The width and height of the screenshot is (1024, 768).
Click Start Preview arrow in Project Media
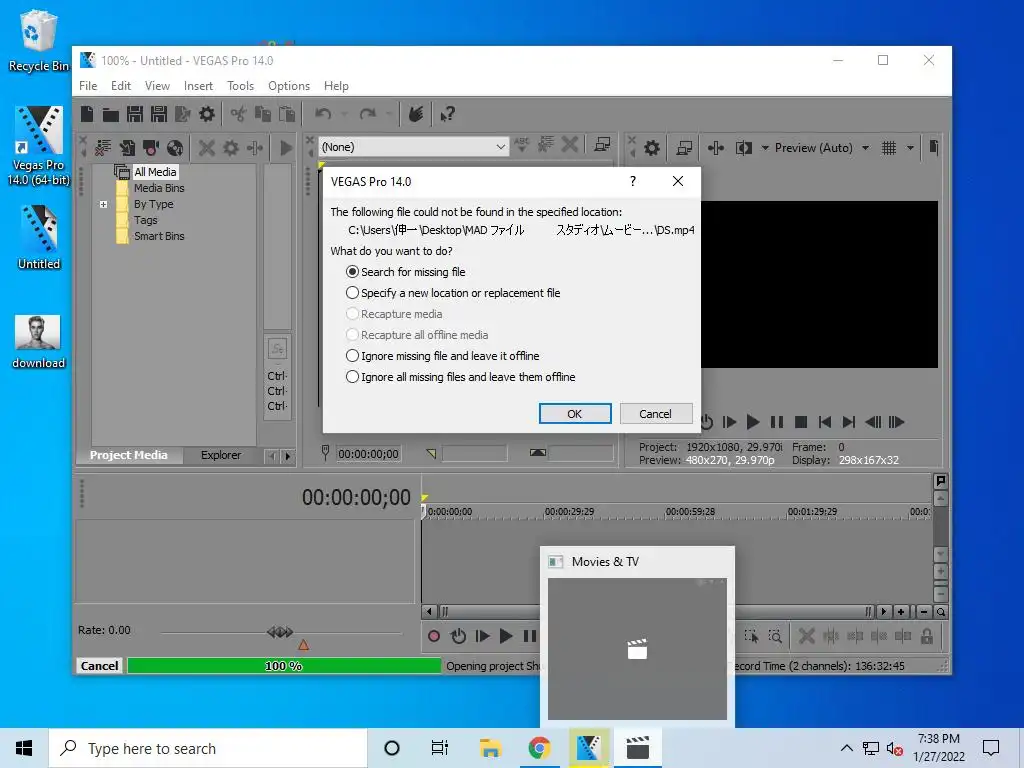coord(286,148)
